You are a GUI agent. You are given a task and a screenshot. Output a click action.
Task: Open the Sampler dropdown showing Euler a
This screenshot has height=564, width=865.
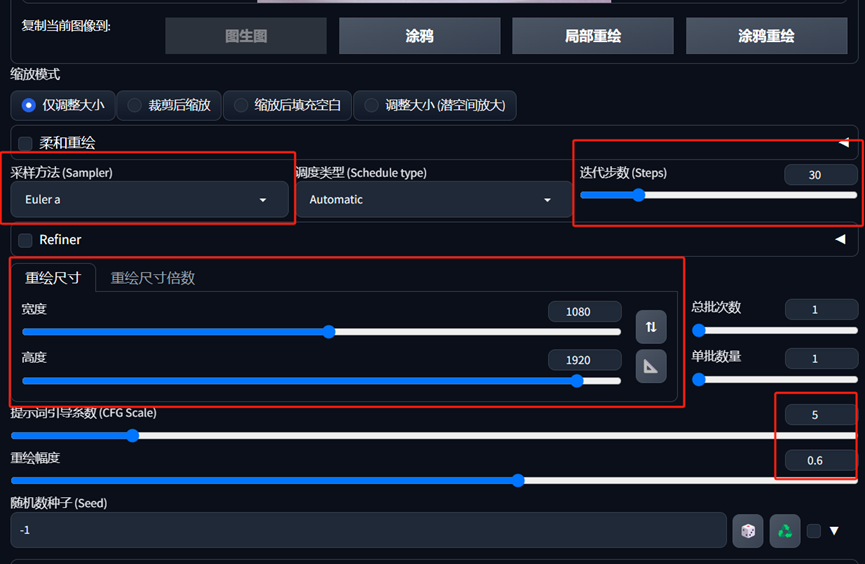coord(149,199)
